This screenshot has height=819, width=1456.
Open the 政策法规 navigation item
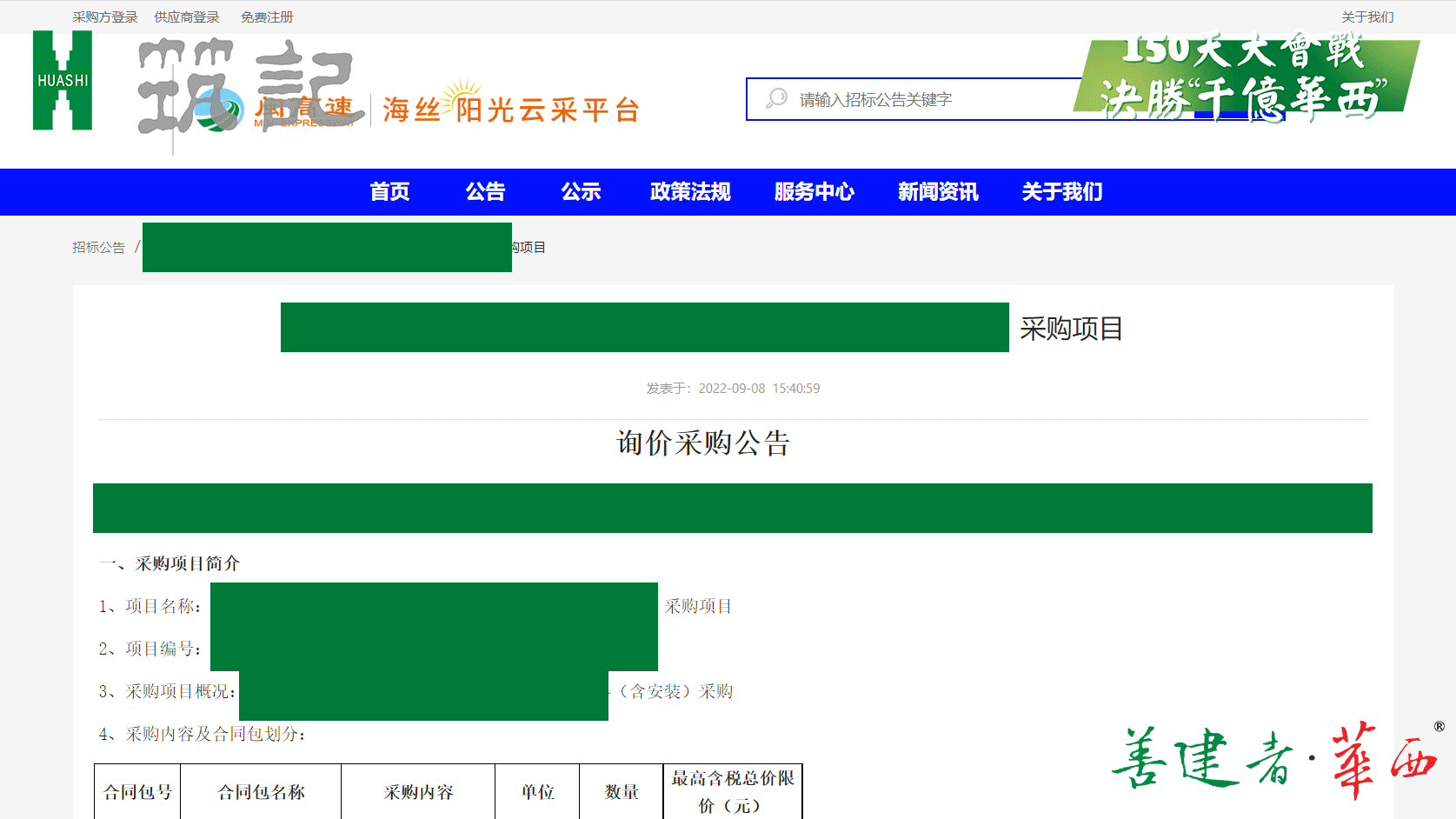click(x=690, y=192)
